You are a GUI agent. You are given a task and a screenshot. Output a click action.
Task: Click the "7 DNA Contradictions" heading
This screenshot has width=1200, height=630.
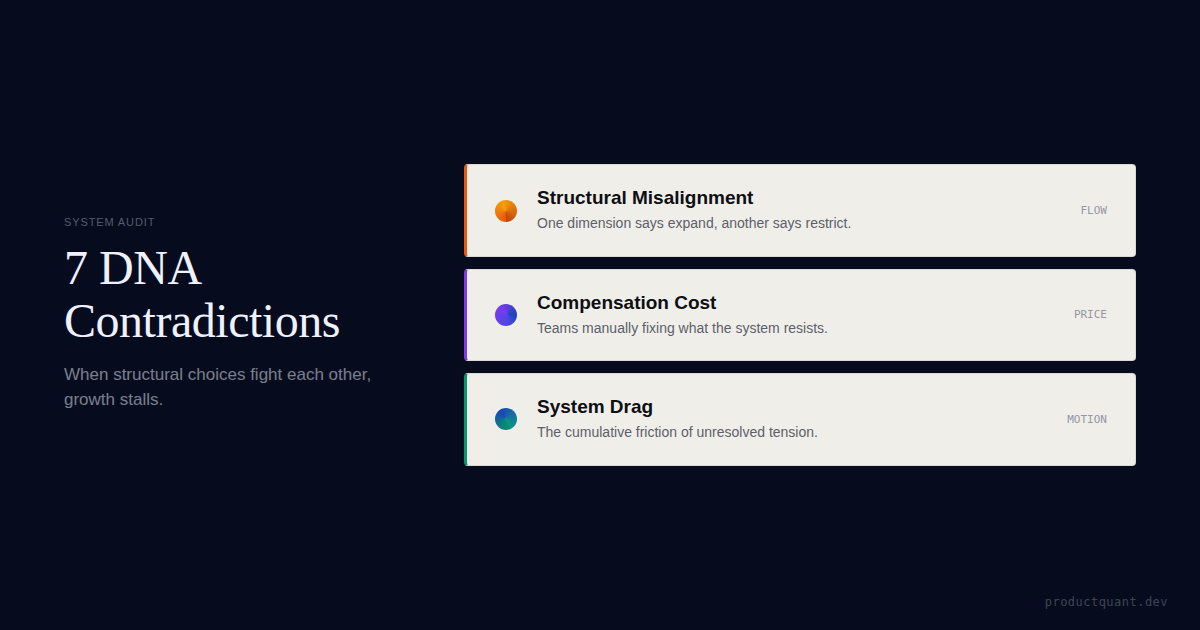tap(202, 295)
